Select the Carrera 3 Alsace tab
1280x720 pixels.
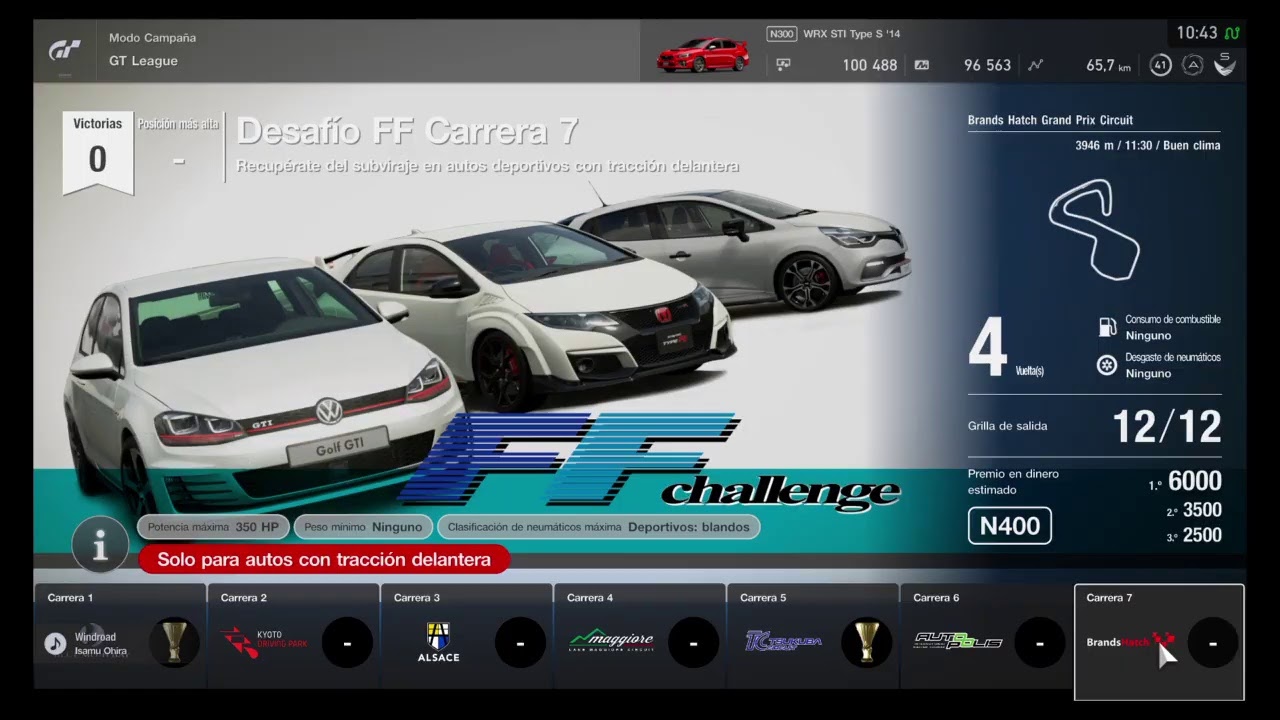tap(466, 636)
